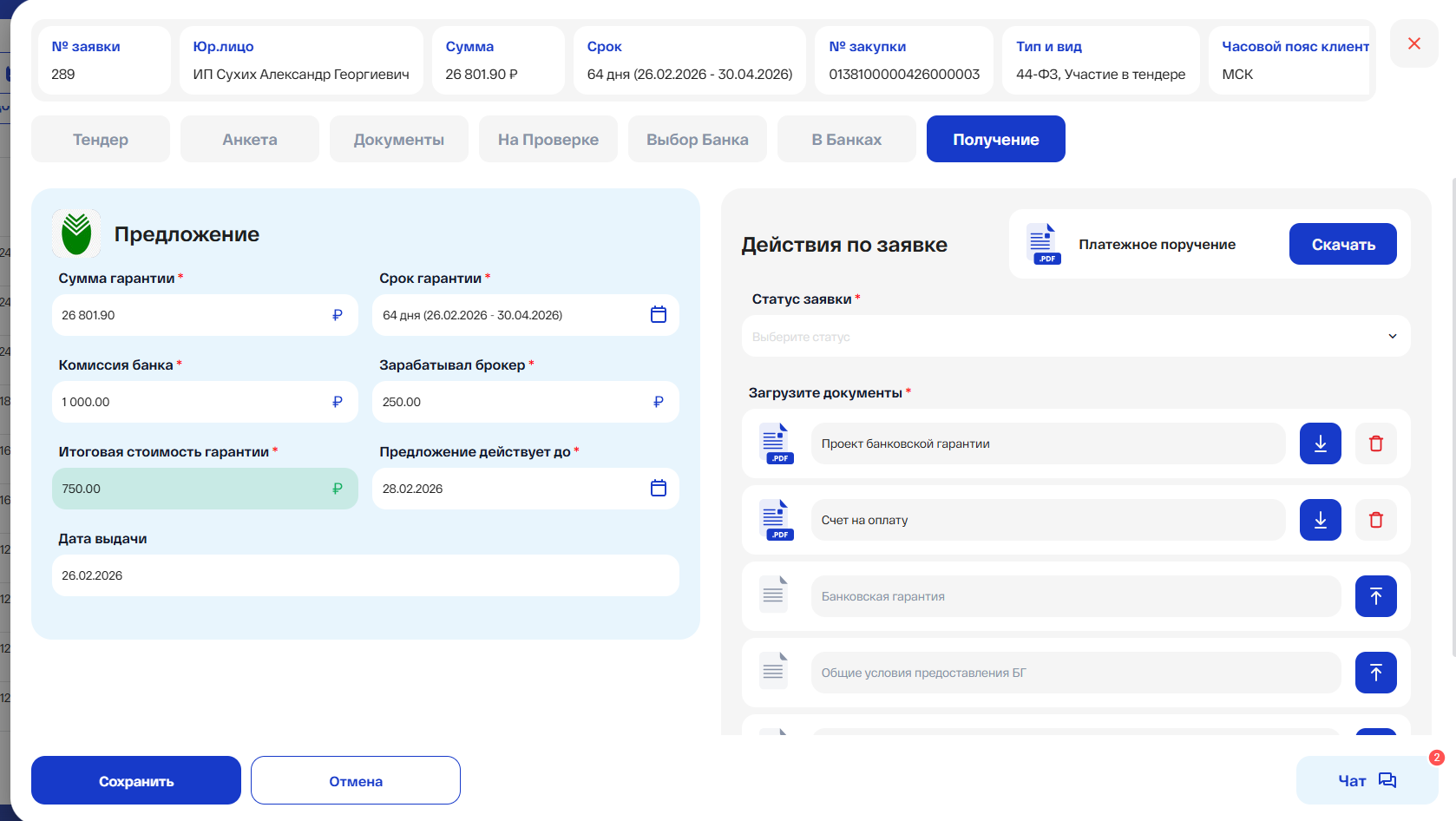Click PDF icon of Проект банковской гарантии

click(x=777, y=443)
